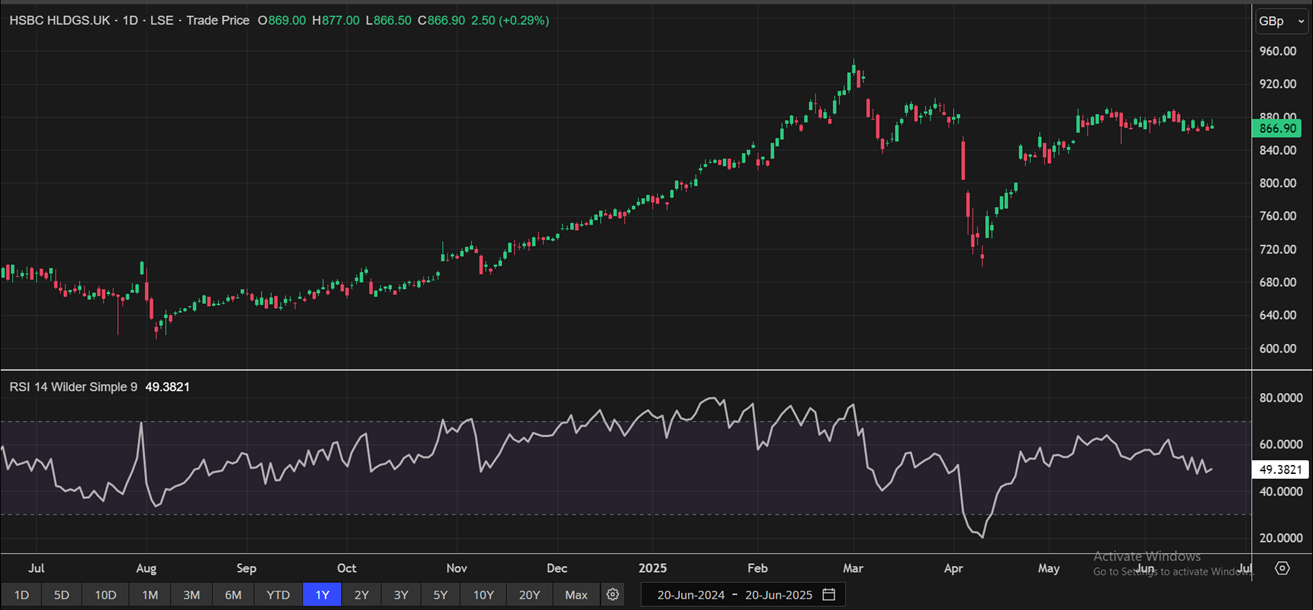Viewport: 1313px width, 610px height.
Task: Set chart range to 1M
Action: 150,595
